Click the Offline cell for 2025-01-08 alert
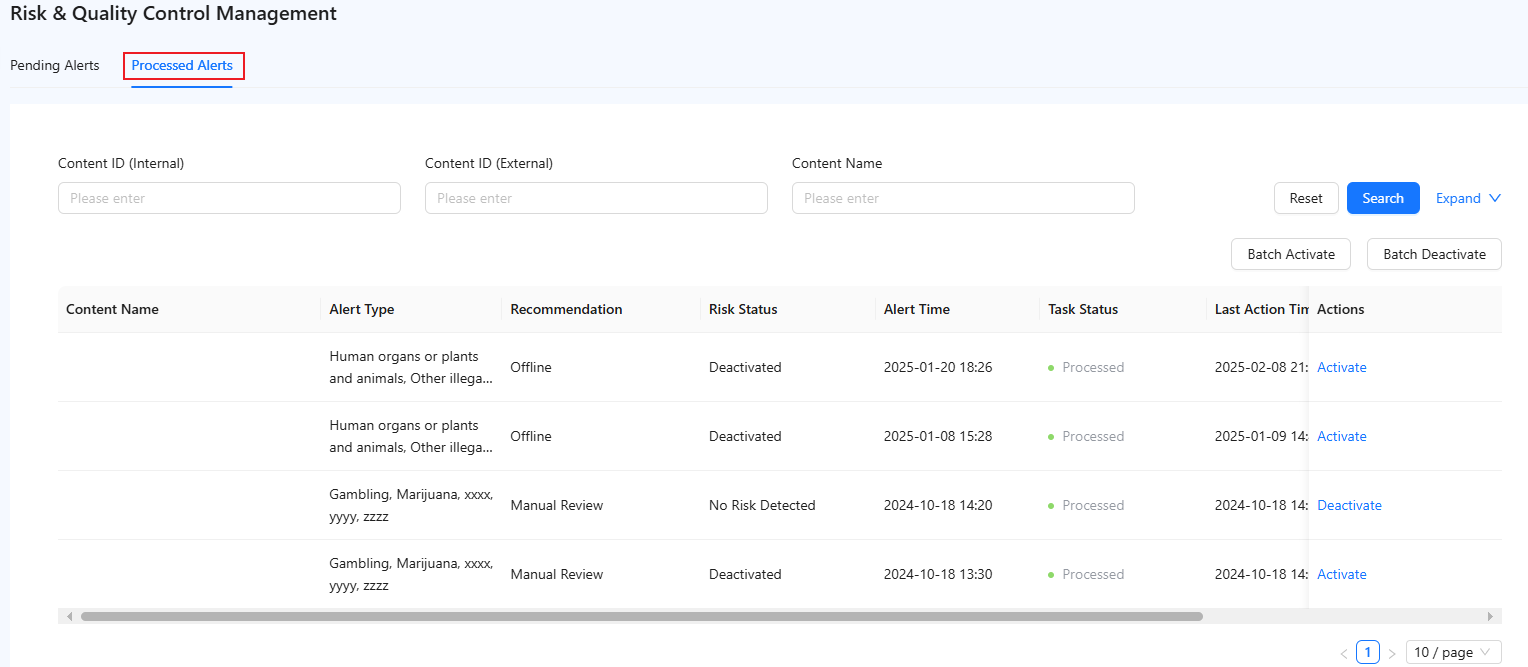This screenshot has width=1528, height=667. (x=531, y=436)
